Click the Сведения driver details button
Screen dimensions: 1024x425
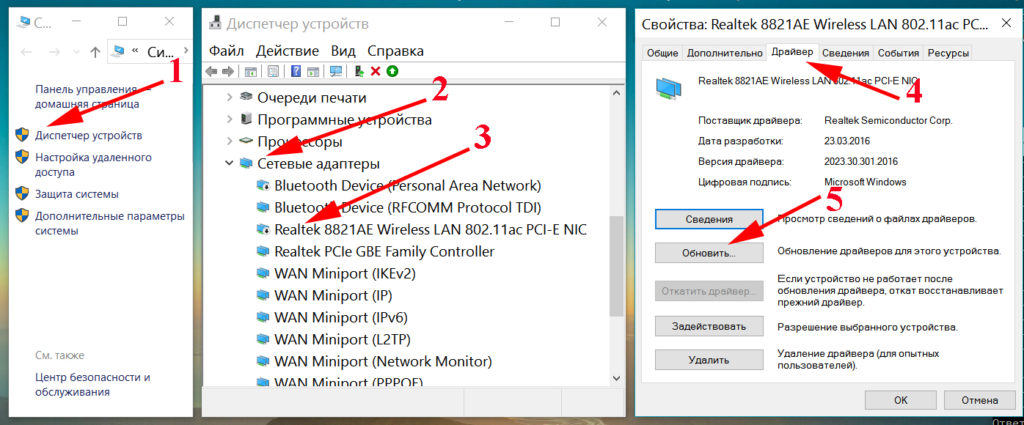click(709, 219)
